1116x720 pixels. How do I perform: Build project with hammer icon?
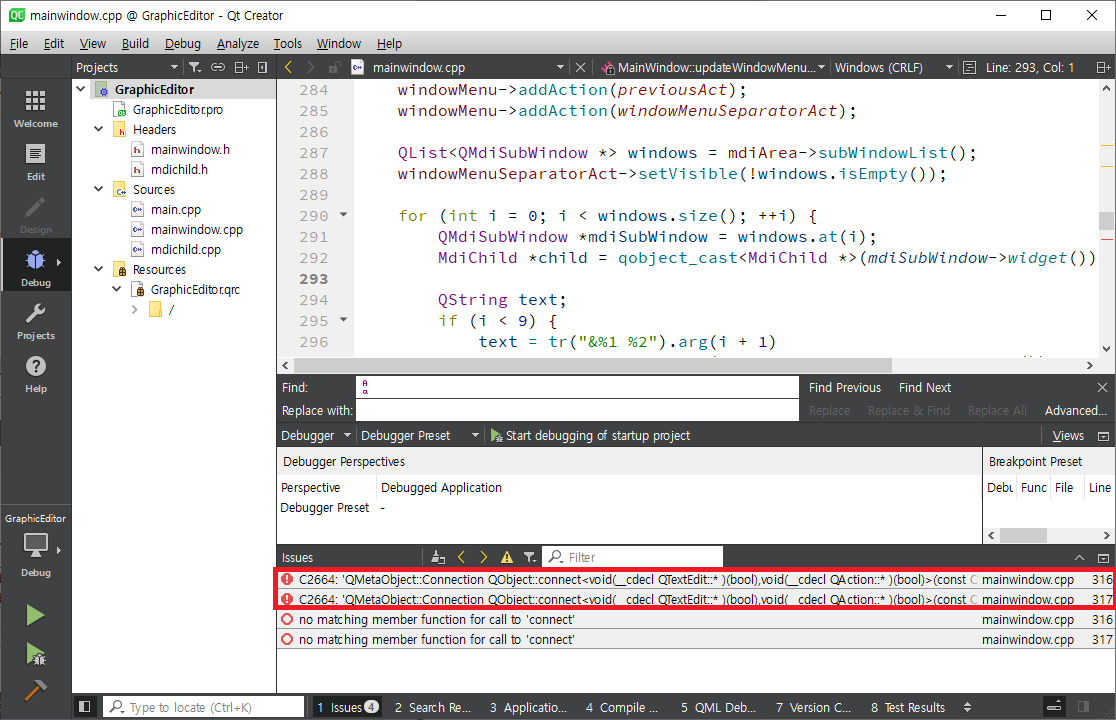pyautogui.click(x=35, y=689)
